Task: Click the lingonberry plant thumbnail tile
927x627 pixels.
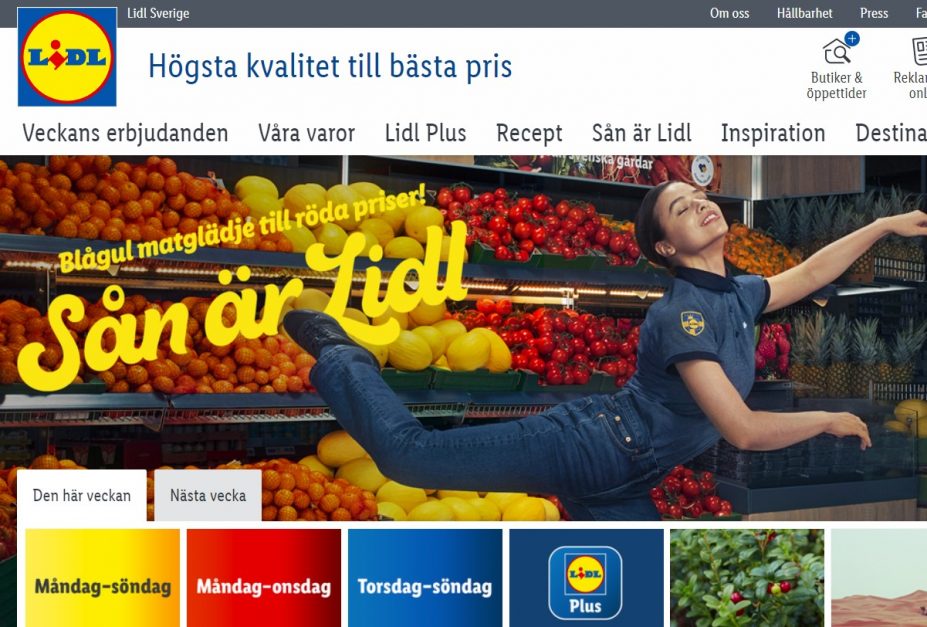Action: pos(747,578)
